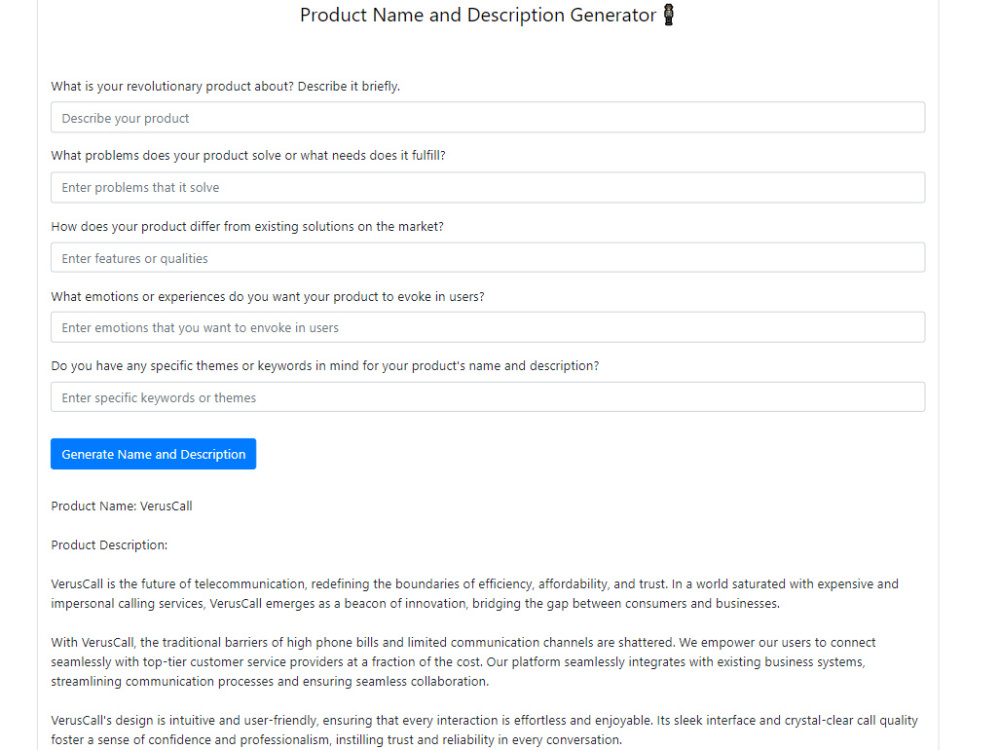Focus the Enter specific keywords or themes field
The height and width of the screenshot is (750, 1000).
tap(488, 397)
